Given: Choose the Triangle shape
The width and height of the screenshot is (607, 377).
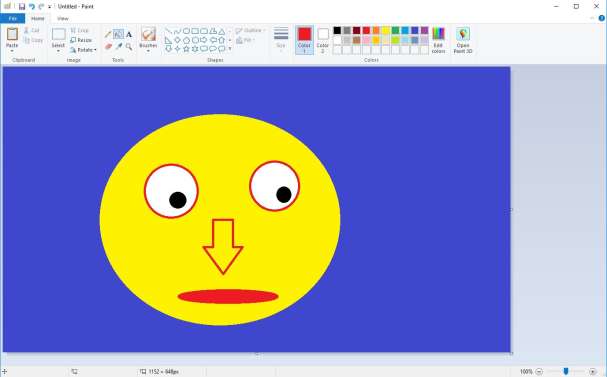Looking at the screenshot, I should [x=222, y=31].
